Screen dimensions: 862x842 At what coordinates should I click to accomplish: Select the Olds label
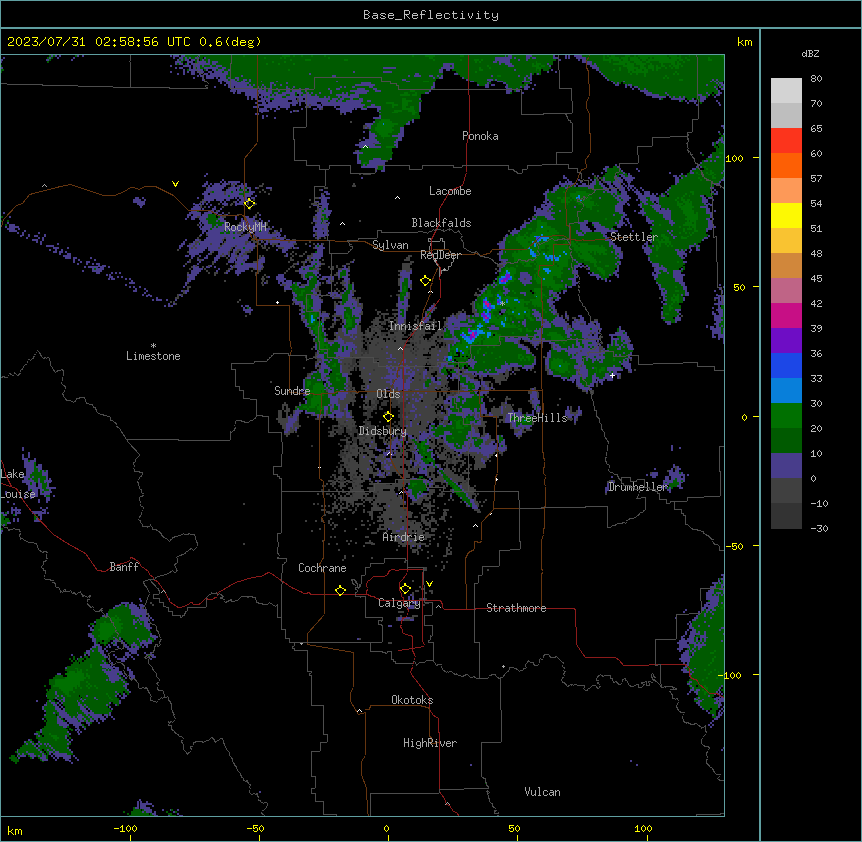point(388,394)
